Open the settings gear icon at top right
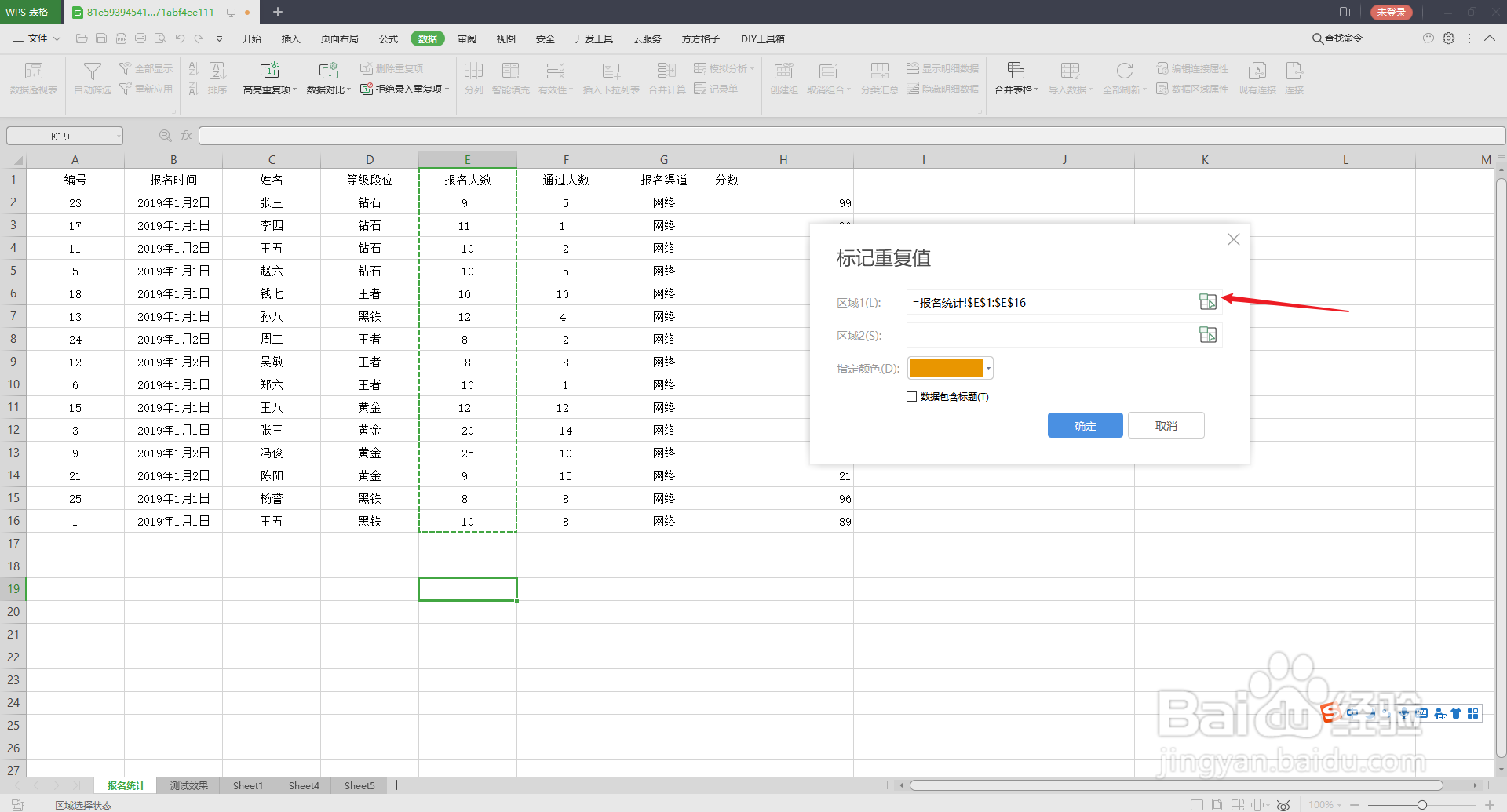The height and width of the screenshot is (812, 1507). tap(1449, 38)
